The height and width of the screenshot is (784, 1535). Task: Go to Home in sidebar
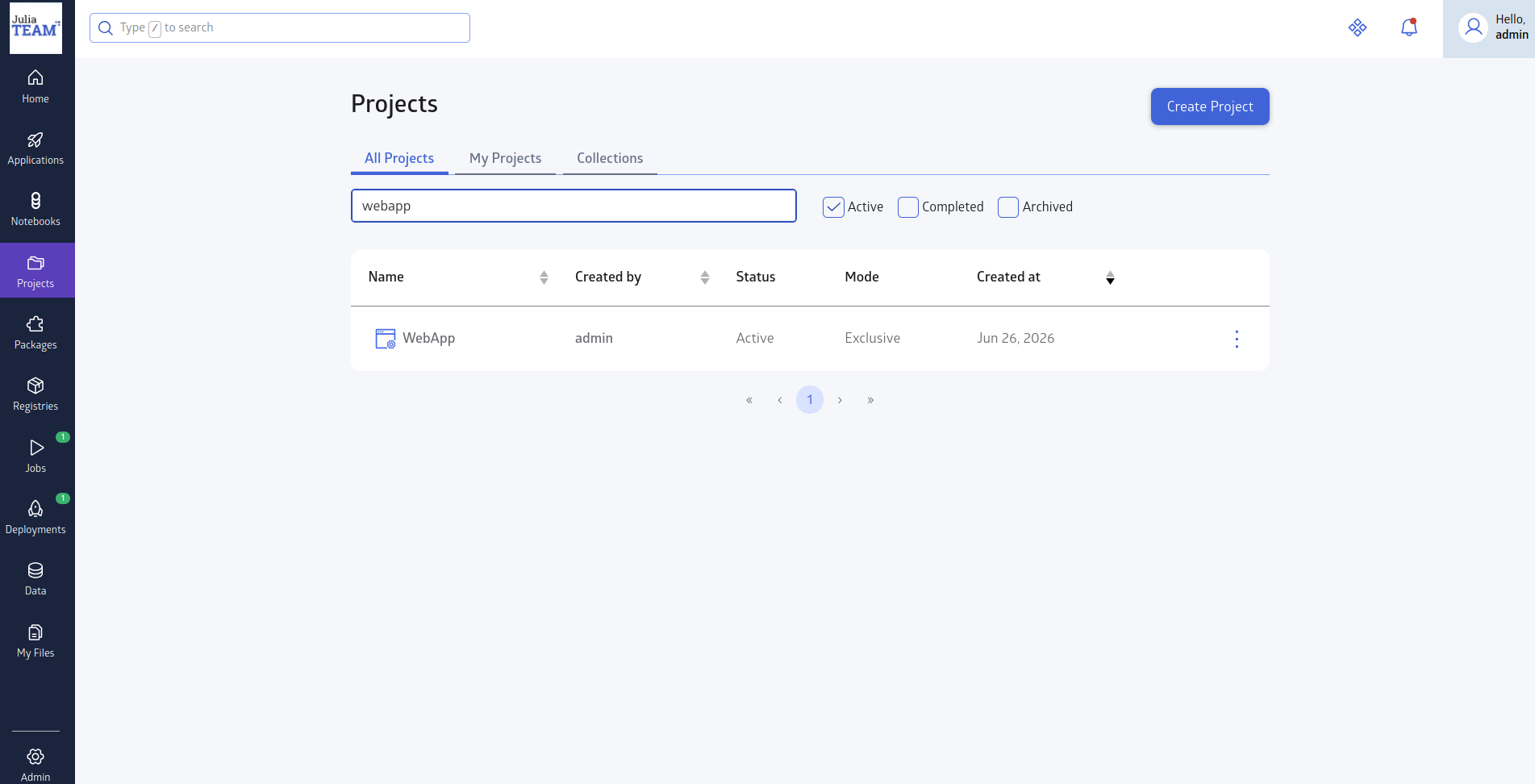click(35, 87)
